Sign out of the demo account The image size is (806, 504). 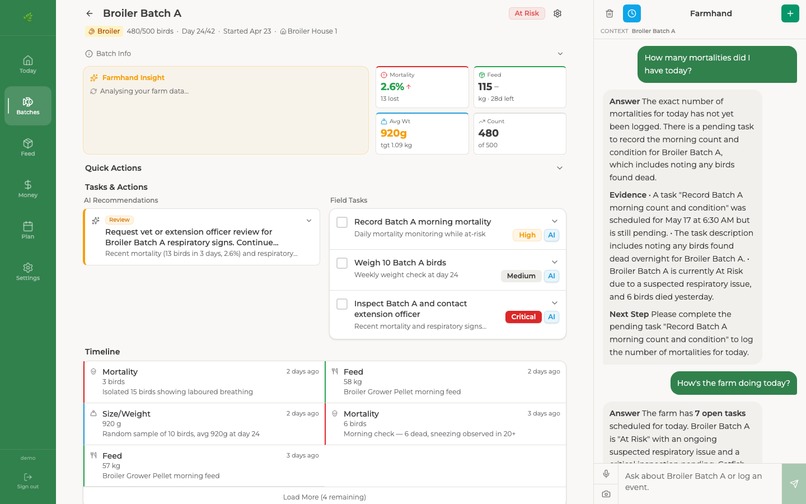coord(28,481)
